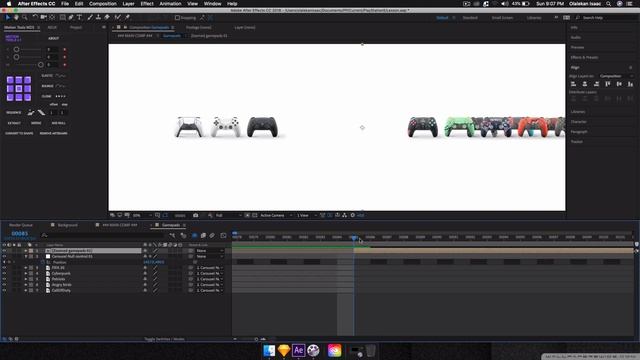Image resolution: width=640 pixels, height=360 pixels.
Task: Open After Effects from the Dock
Action: tap(298, 350)
